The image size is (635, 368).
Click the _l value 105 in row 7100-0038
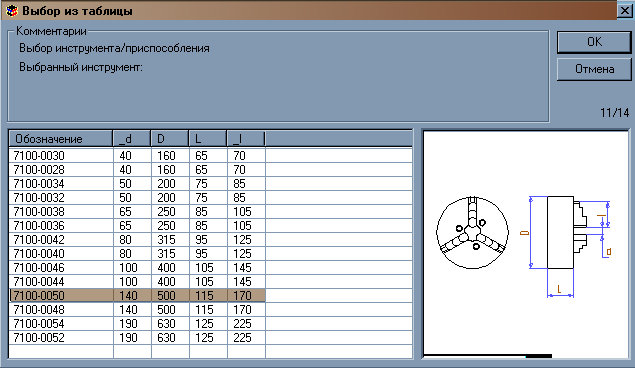click(x=246, y=212)
